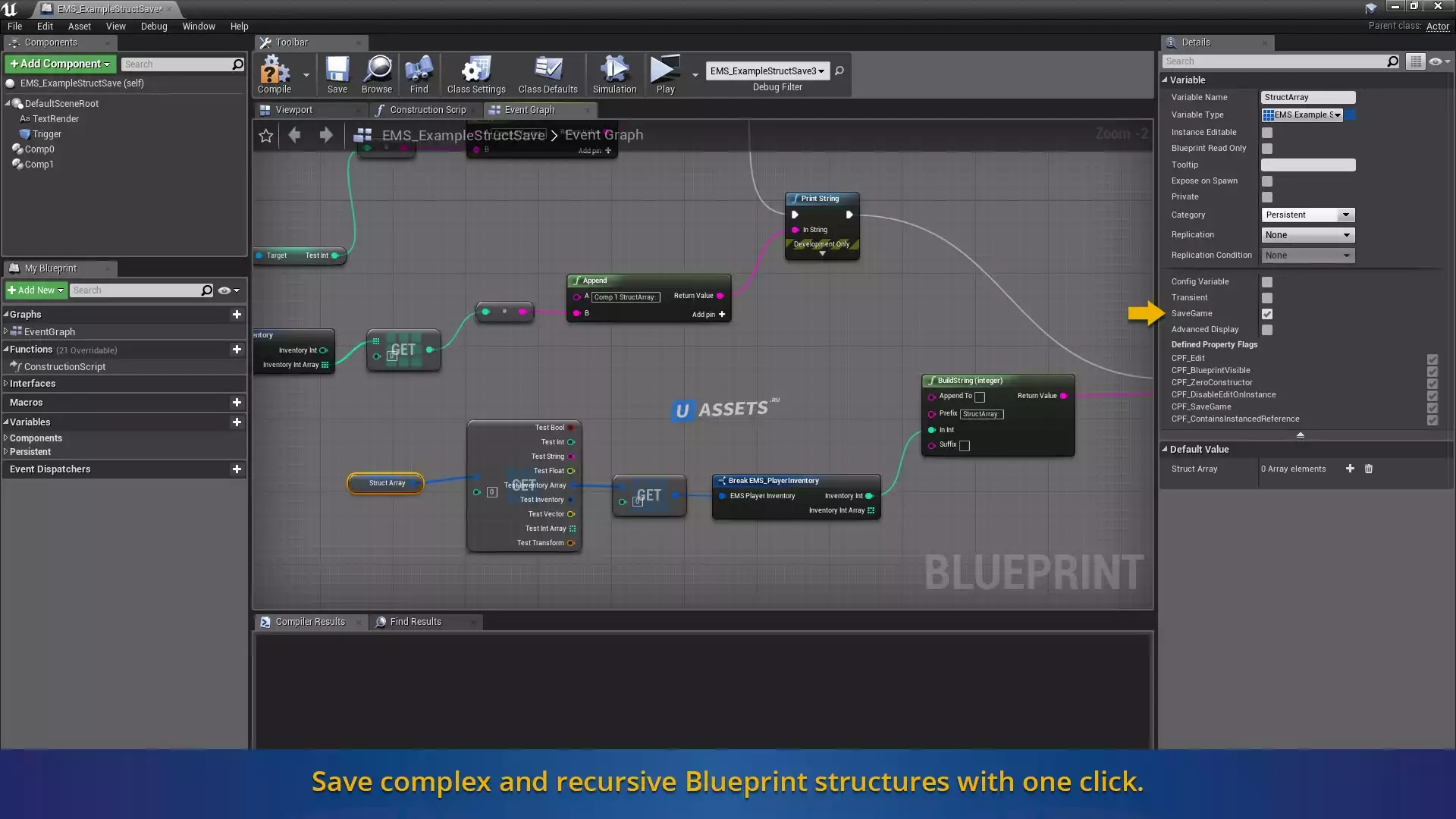Click the Compile toolbar icon
The height and width of the screenshot is (819, 1456).
(x=274, y=74)
